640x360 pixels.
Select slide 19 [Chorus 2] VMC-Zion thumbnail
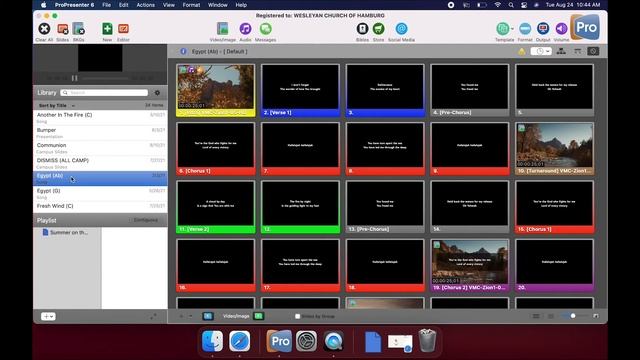pyautogui.click(x=470, y=265)
